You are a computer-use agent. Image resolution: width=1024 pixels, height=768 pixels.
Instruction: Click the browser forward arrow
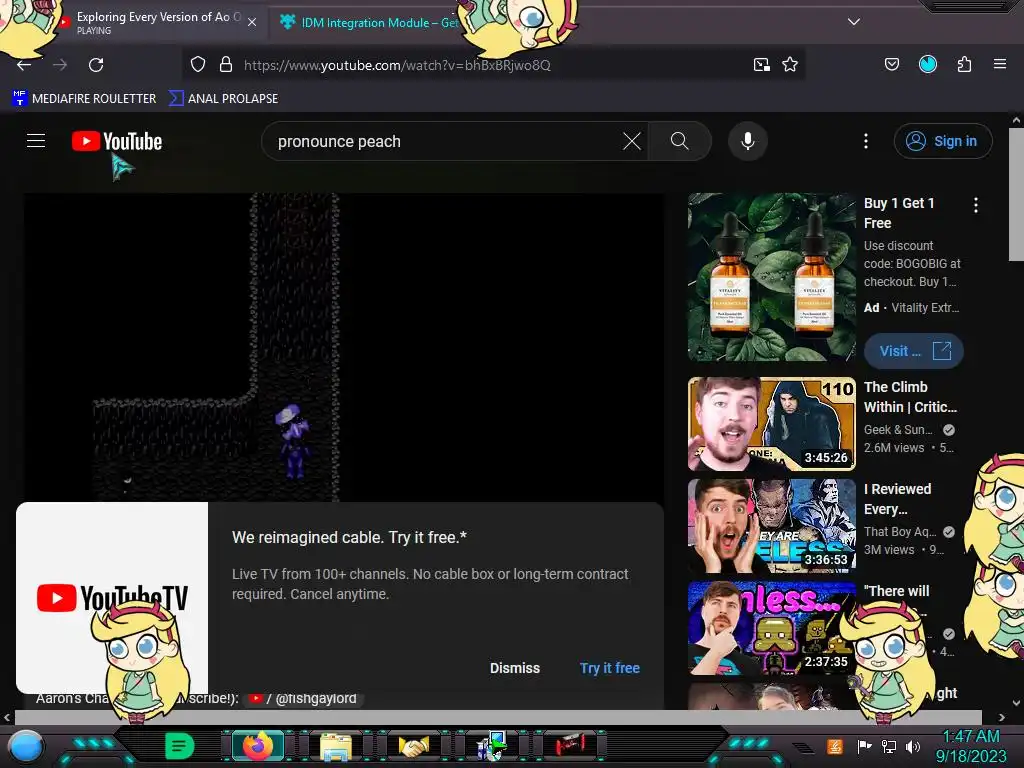[x=60, y=65]
